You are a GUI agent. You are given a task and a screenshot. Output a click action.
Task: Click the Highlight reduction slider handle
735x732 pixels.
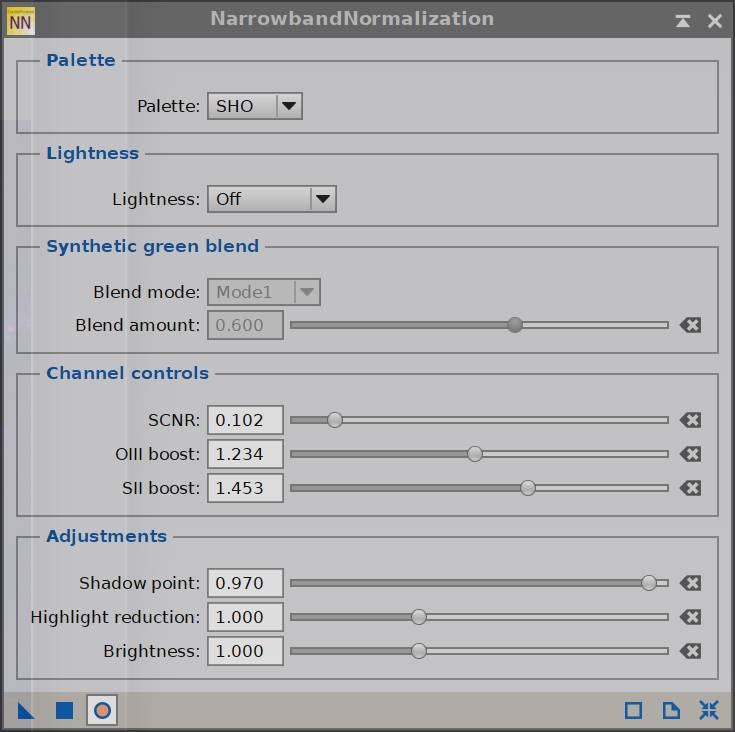point(419,617)
